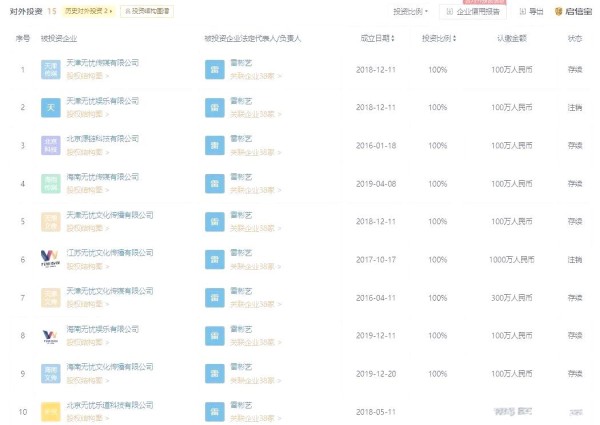Screen dimensions: 600x425
Task: Open 关联企业38家 link in row 3
Action: [x=256, y=152]
